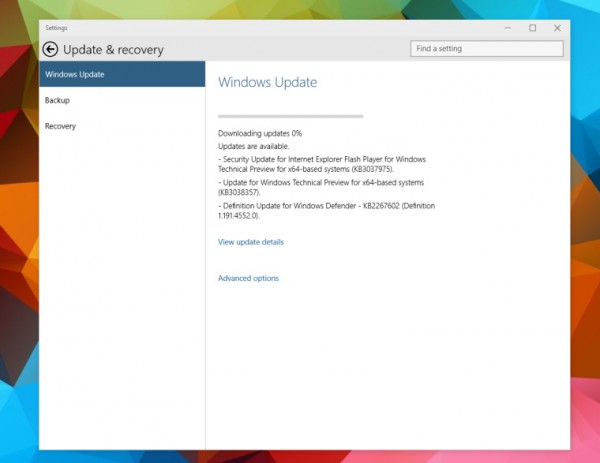
Task: Click the Windows Update heading
Action: 267,82
